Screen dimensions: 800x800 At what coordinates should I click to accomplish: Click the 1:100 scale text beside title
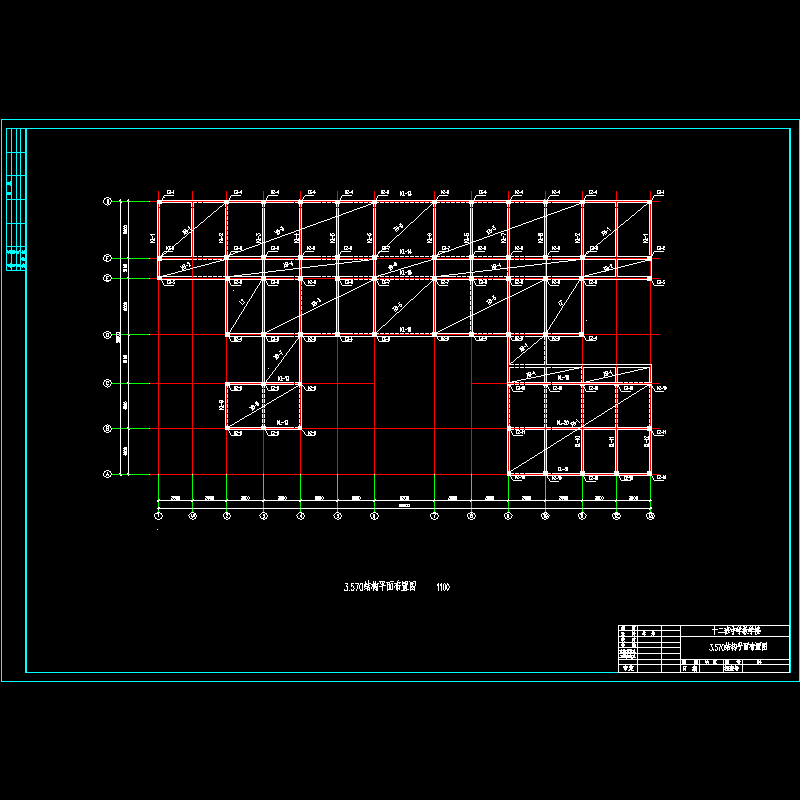[x=442, y=587]
